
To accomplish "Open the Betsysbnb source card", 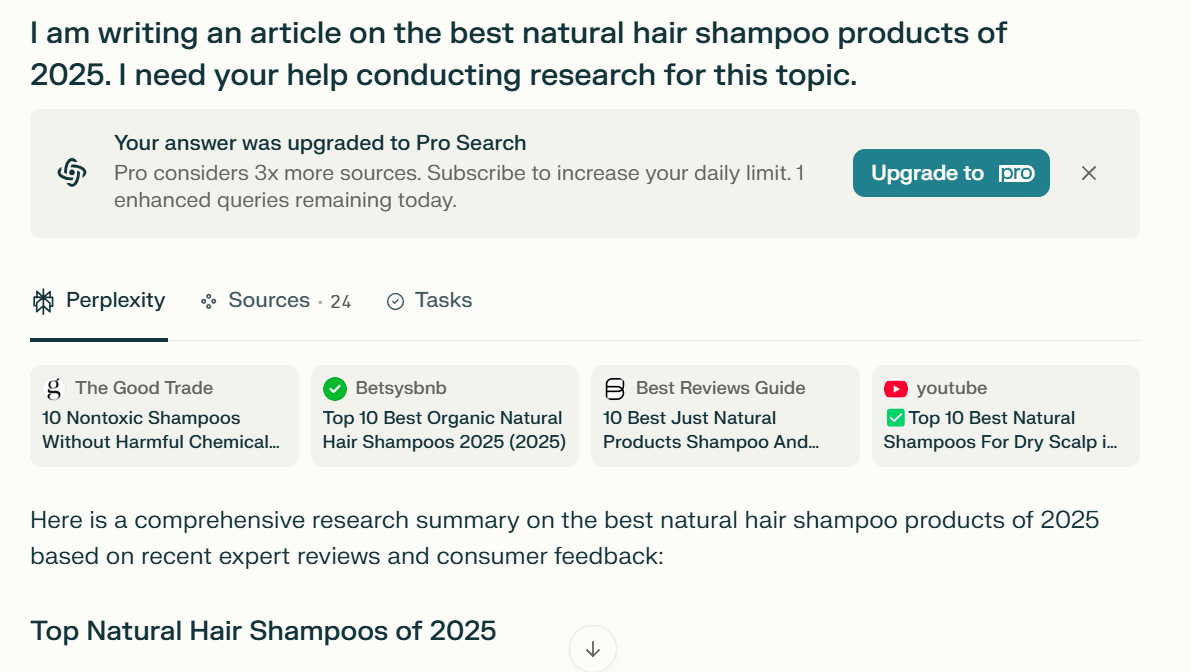I will (x=444, y=416).
